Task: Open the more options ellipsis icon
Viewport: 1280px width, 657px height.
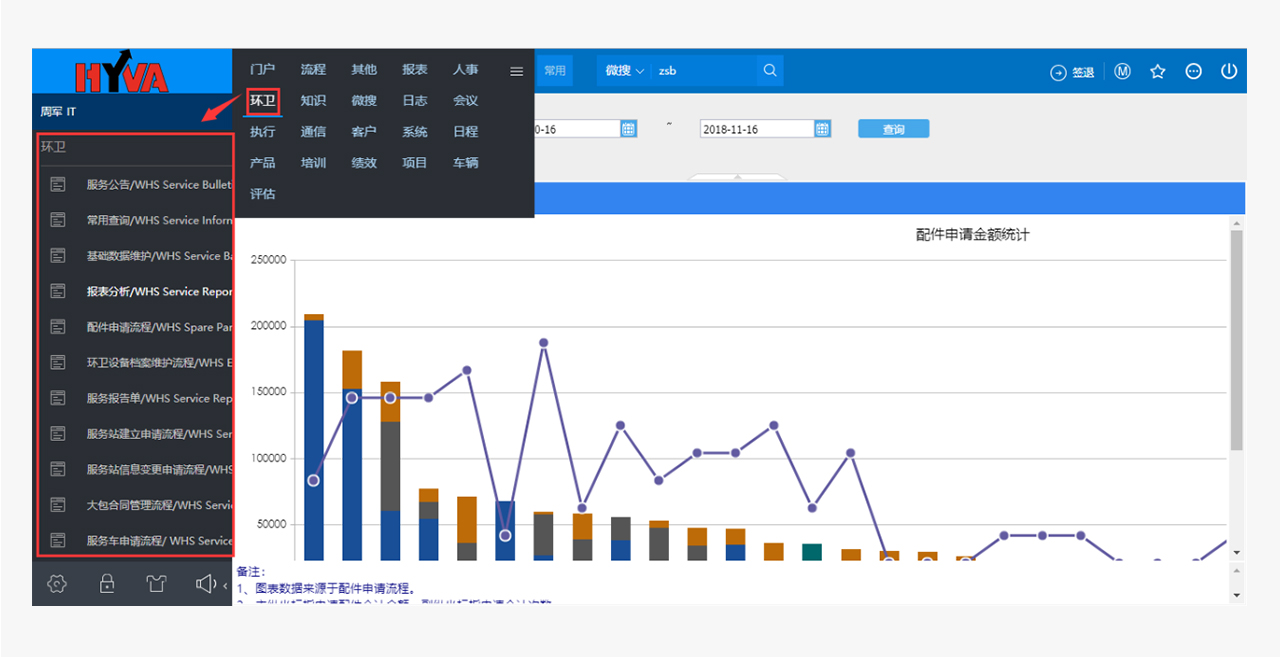Action: coord(1193,72)
